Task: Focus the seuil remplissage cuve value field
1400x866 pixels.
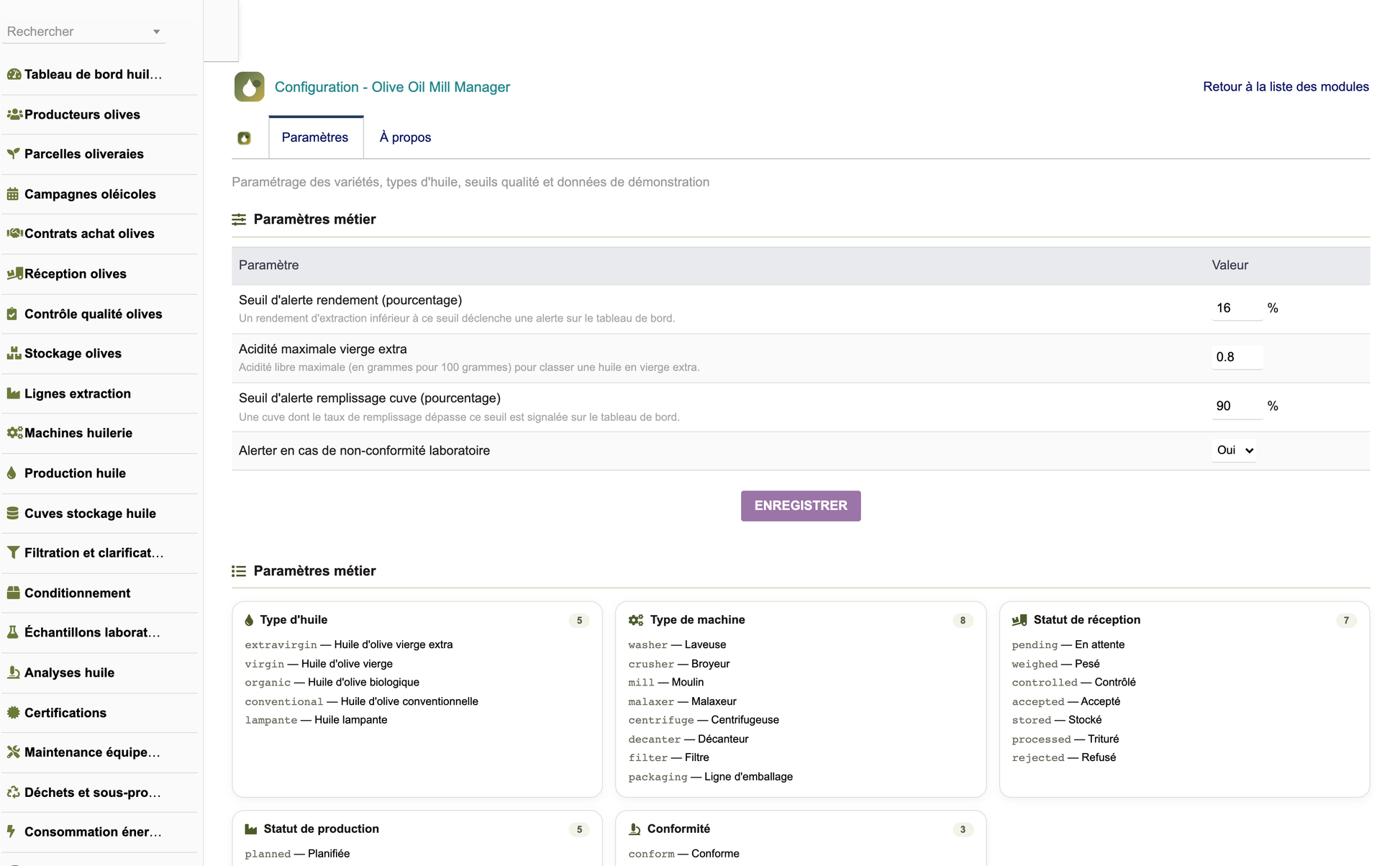Action: 1237,406
